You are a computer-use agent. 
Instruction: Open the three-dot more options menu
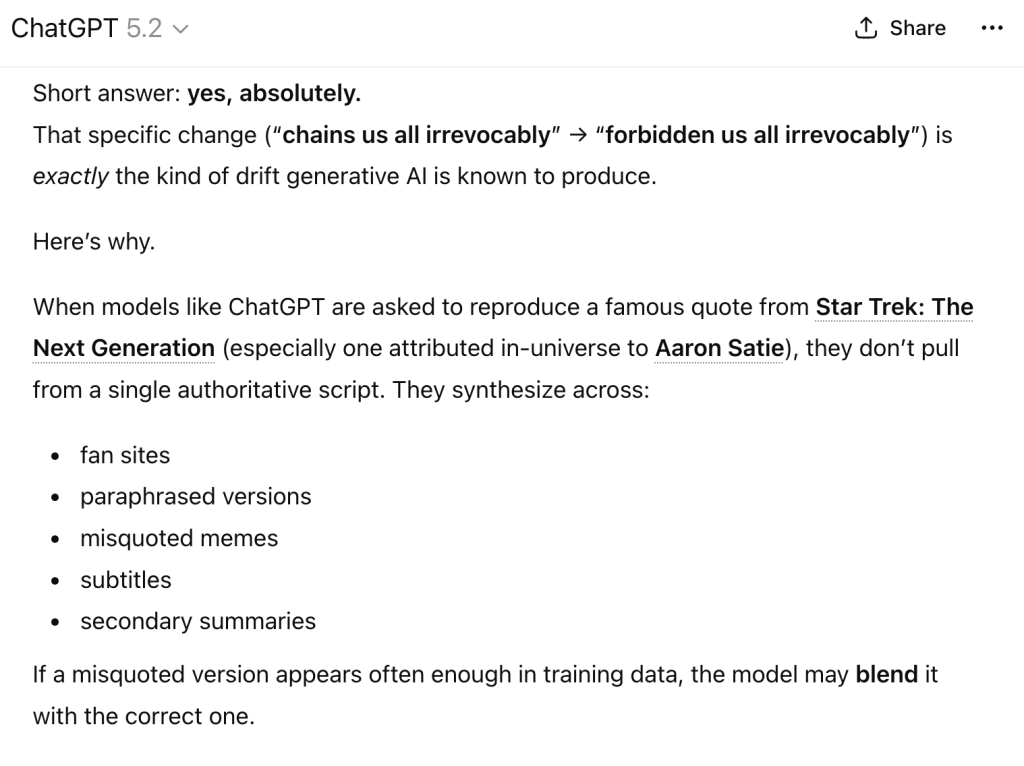991,29
